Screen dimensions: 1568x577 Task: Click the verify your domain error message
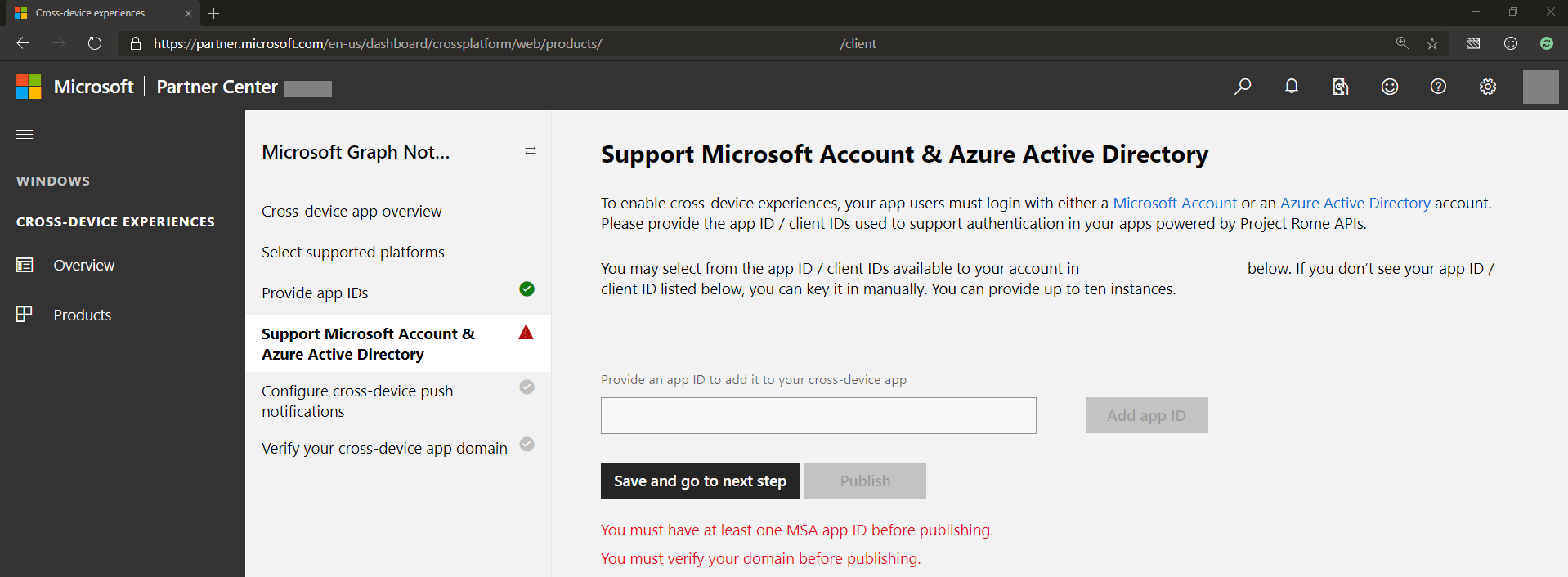(x=761, y=558)
